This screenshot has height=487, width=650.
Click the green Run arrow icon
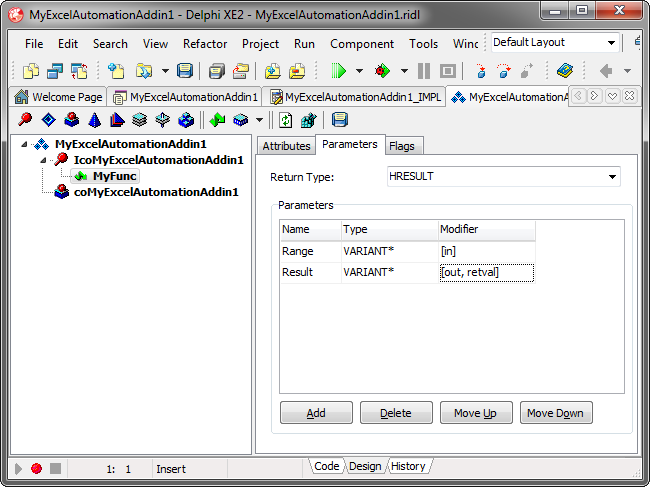coord(339,71)
